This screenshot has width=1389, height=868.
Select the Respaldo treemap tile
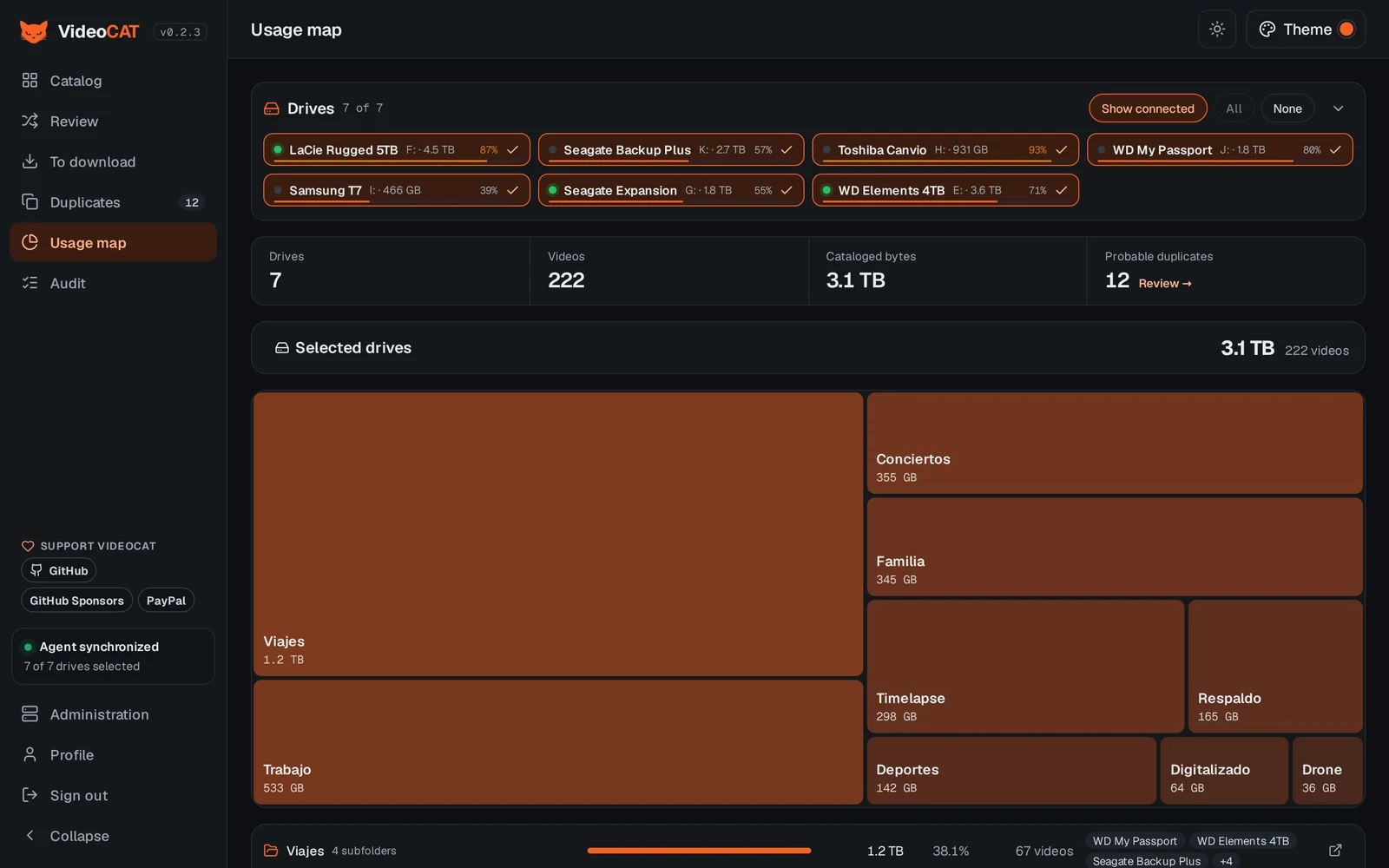pyautogui.click(x=1275, y=667)
